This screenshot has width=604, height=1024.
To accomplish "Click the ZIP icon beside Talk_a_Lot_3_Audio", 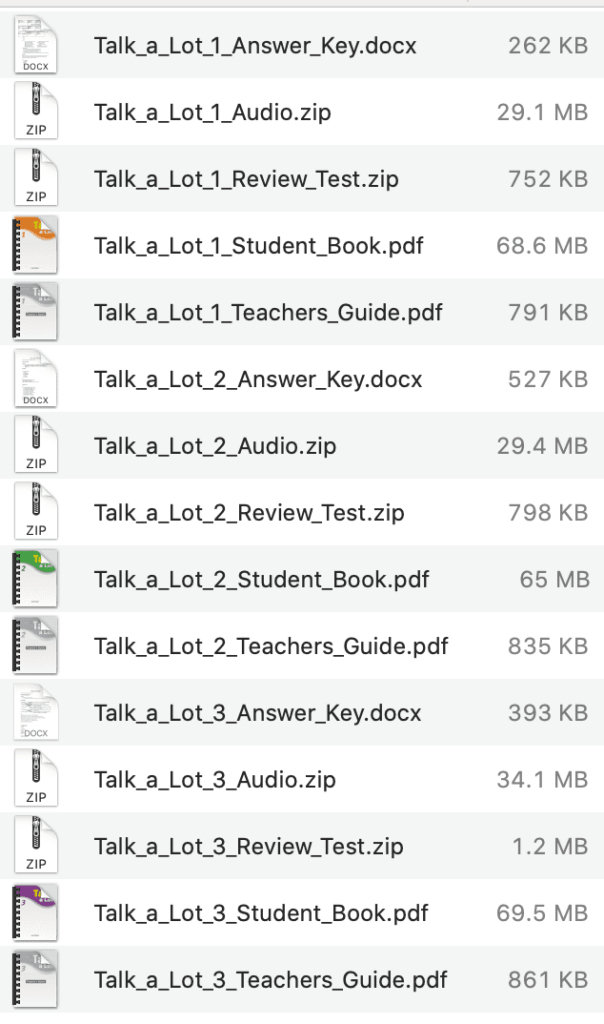I will tap(35, 779).
